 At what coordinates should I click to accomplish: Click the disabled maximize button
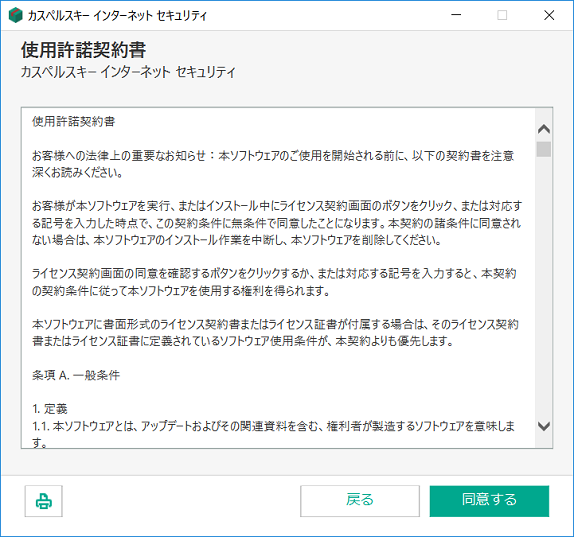tap(502, 15)
